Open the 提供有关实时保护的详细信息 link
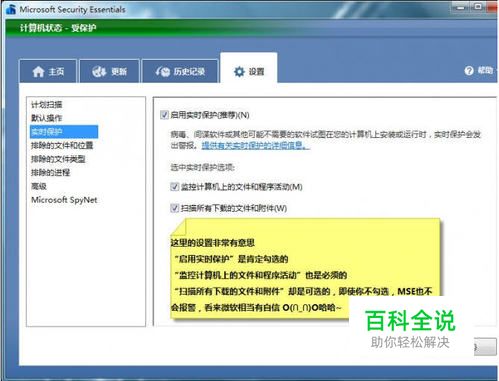The width and height of the screenshot is (499, 381). [x=255, y=146]
